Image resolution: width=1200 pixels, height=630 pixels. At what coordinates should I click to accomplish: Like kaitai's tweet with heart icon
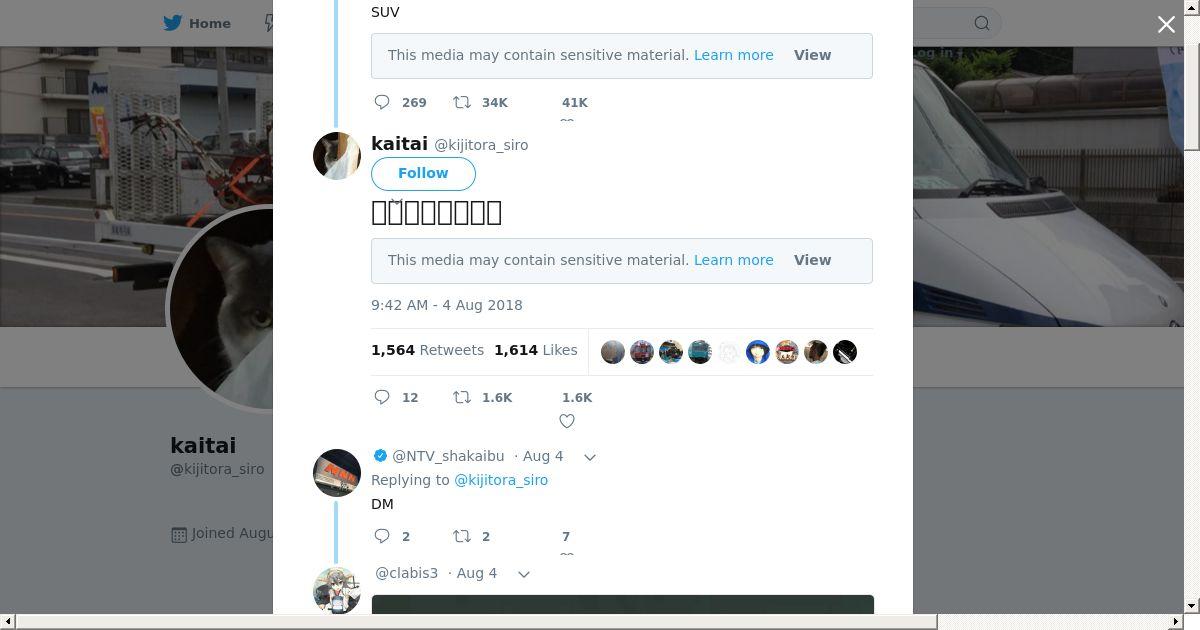click(567, 421)
